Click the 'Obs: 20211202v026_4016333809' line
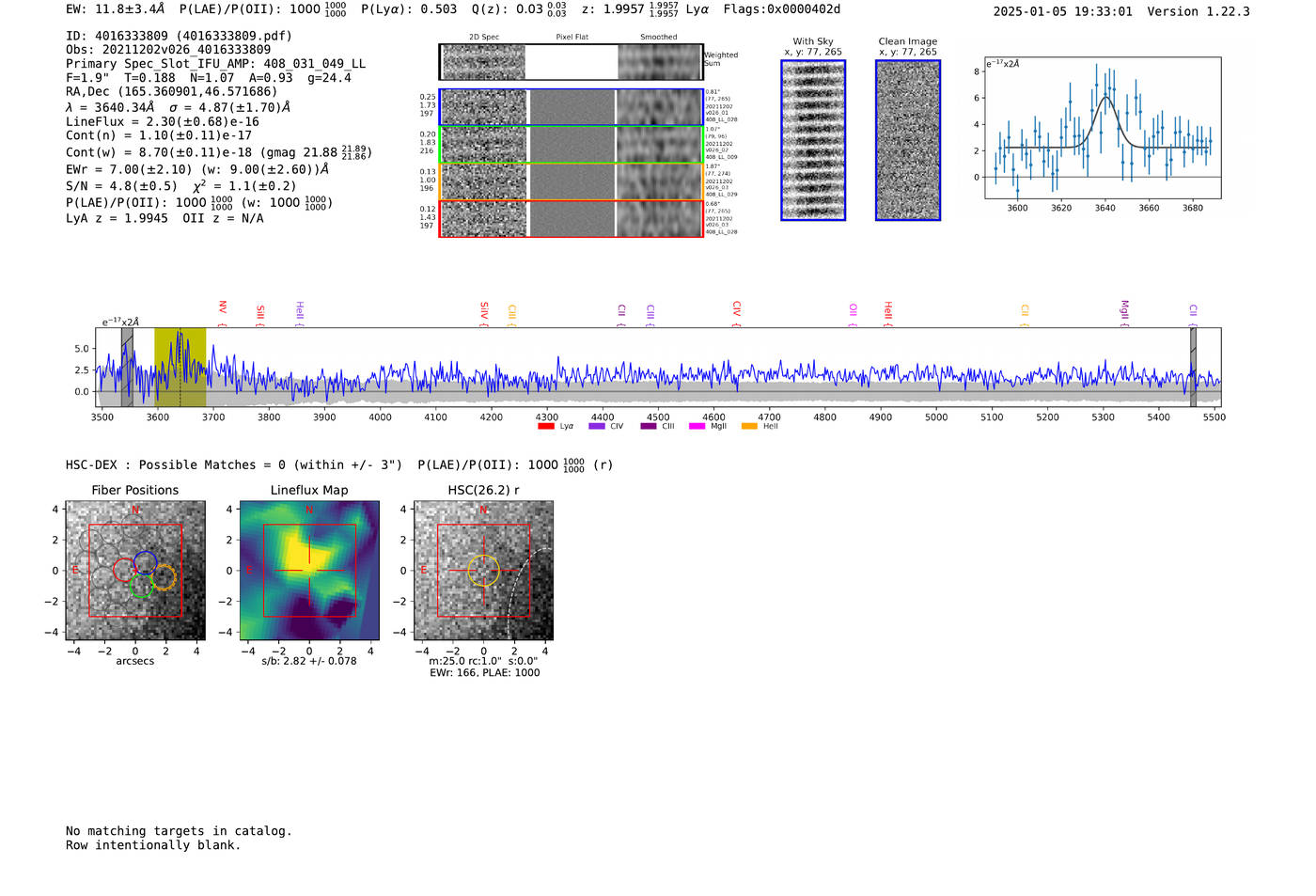Image resolution: width=1316 pixels, height=896 pixels. tap(168, 50)
